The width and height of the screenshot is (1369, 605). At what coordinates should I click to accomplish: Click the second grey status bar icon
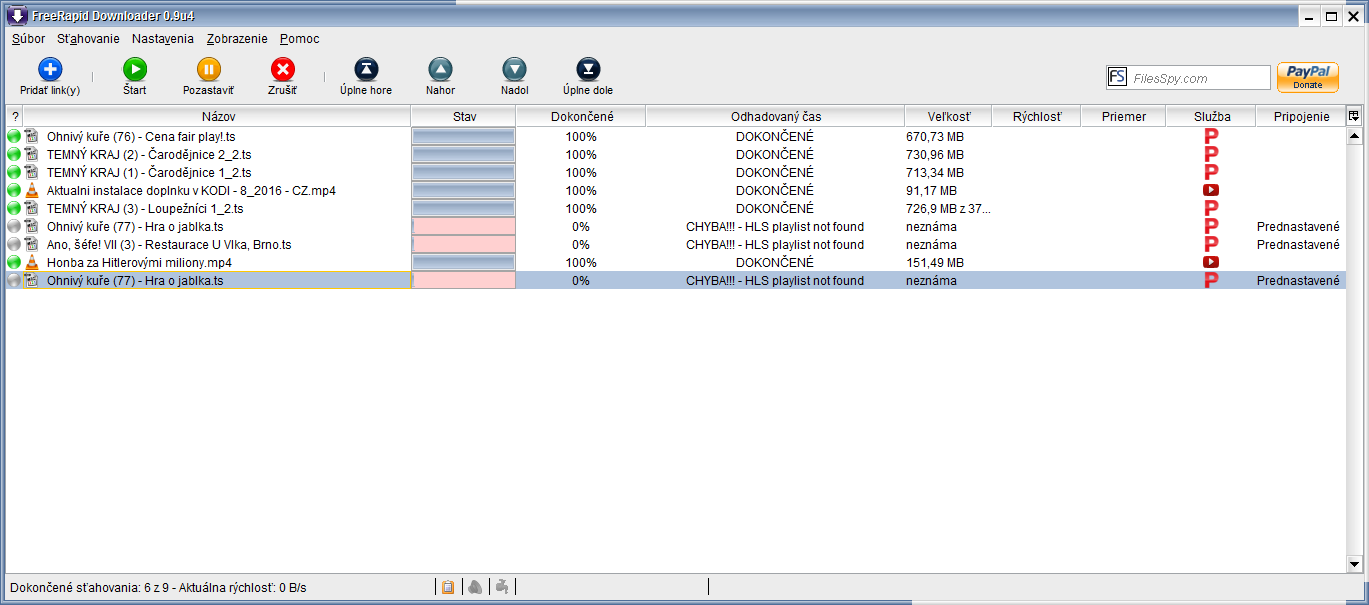point(476,587)
